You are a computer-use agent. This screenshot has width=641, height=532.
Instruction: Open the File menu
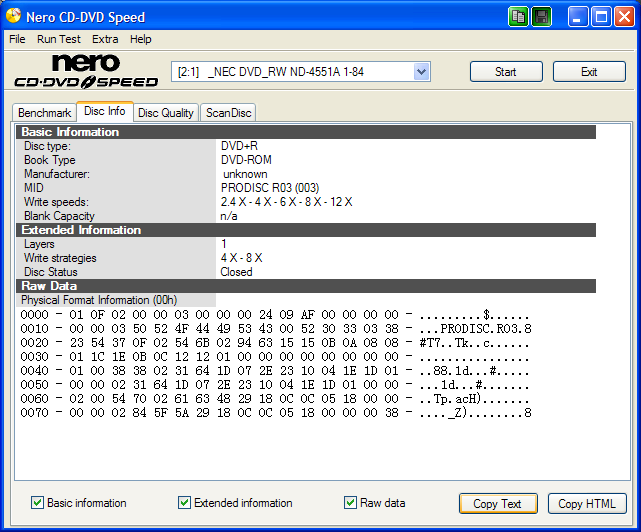pyautogui.click(x=17, y=39)
